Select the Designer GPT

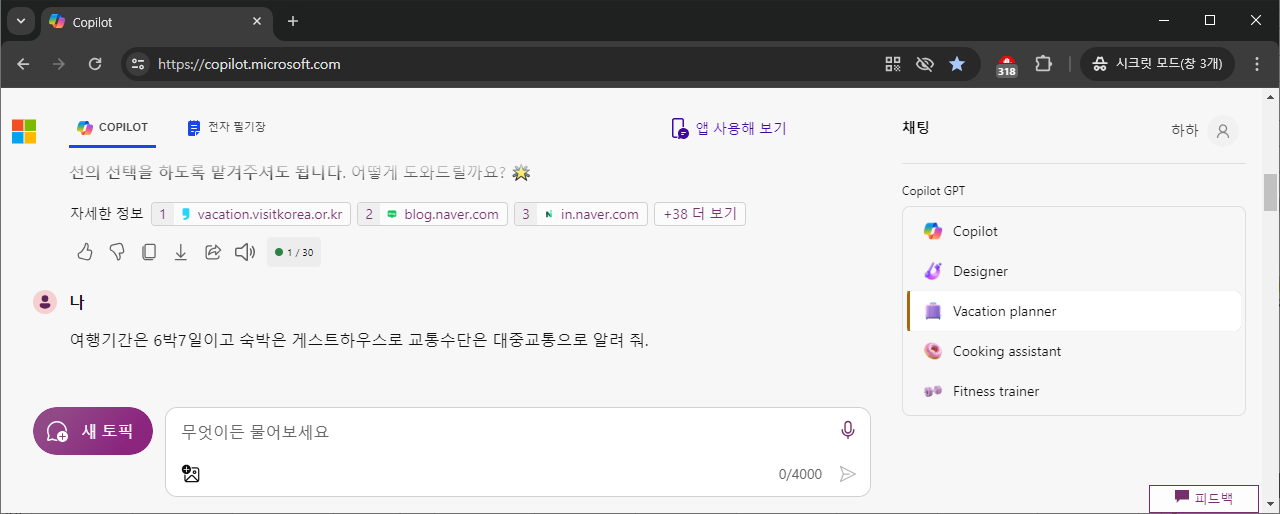click(x=1074, y=271)
